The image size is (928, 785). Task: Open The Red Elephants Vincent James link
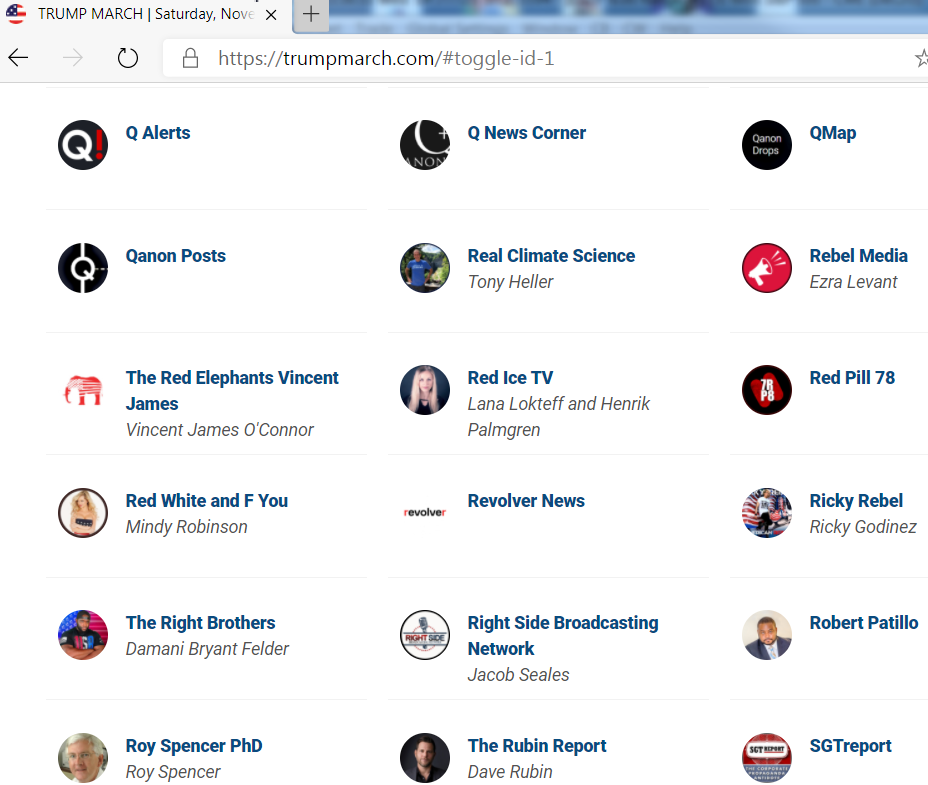pos(232,391)
